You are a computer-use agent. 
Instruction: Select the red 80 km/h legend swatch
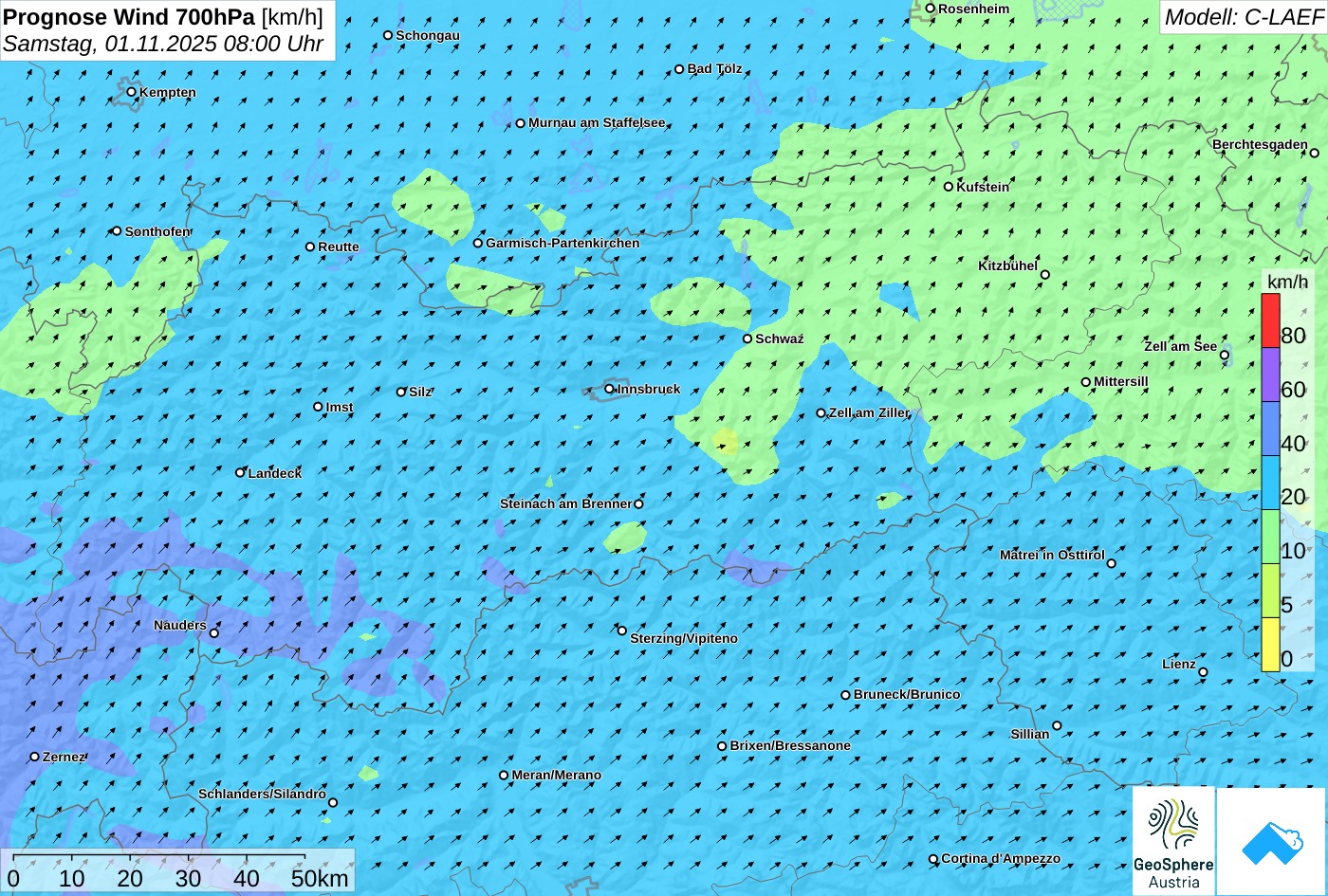[1270, 320]
